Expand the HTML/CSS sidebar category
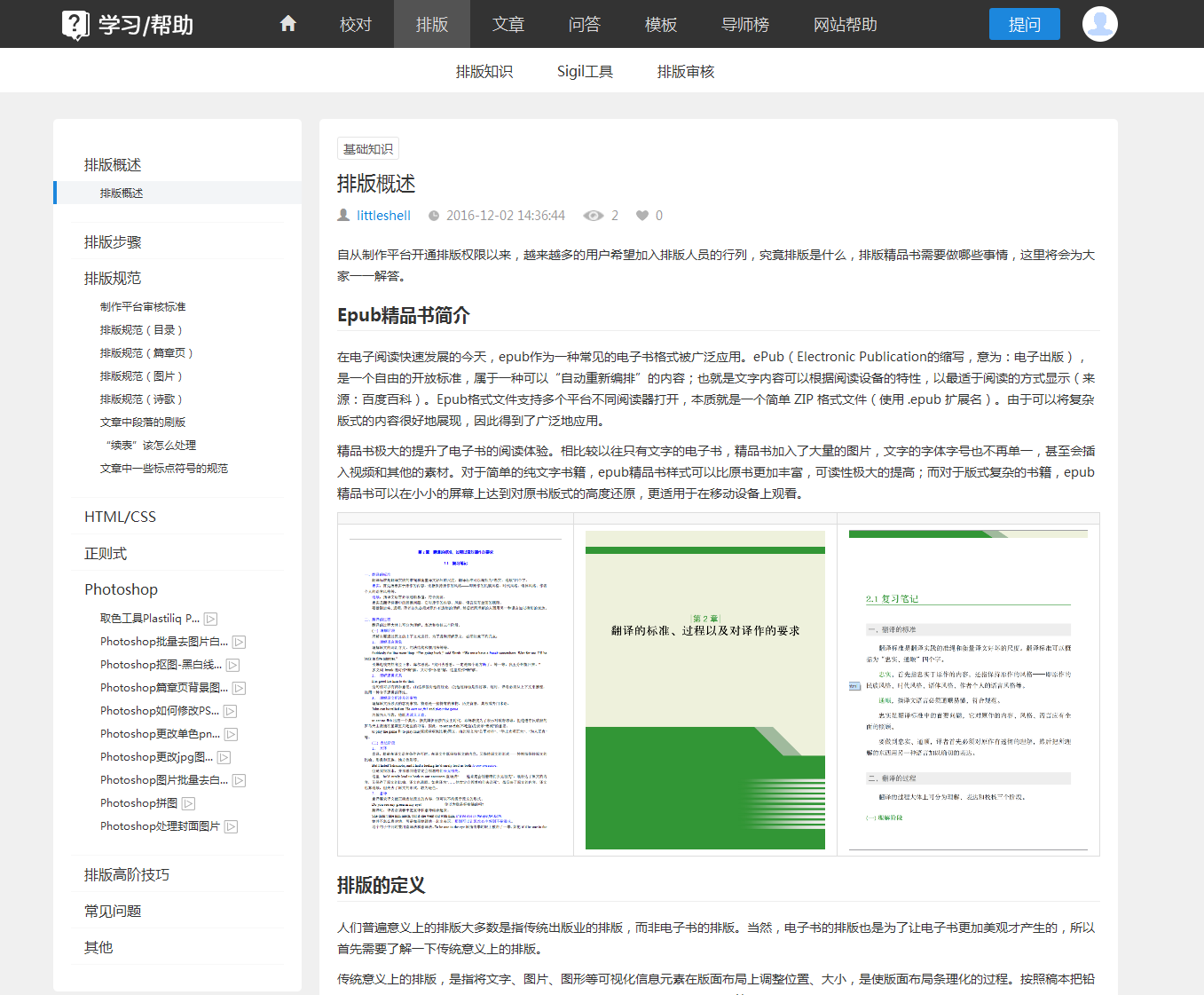The height and width of the screenshot is (995, 1204). click(120, 517)
